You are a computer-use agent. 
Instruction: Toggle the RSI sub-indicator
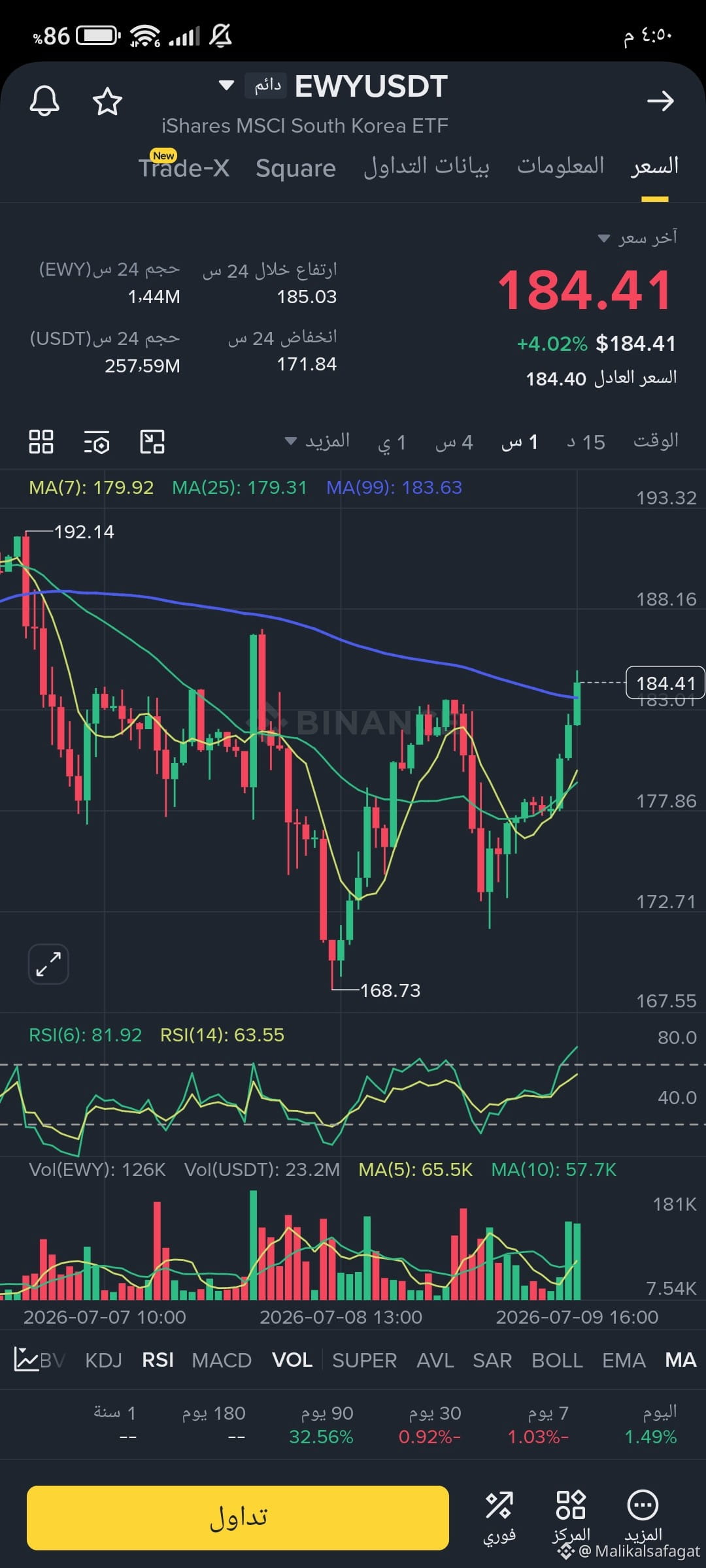[x=158, y=1360]
